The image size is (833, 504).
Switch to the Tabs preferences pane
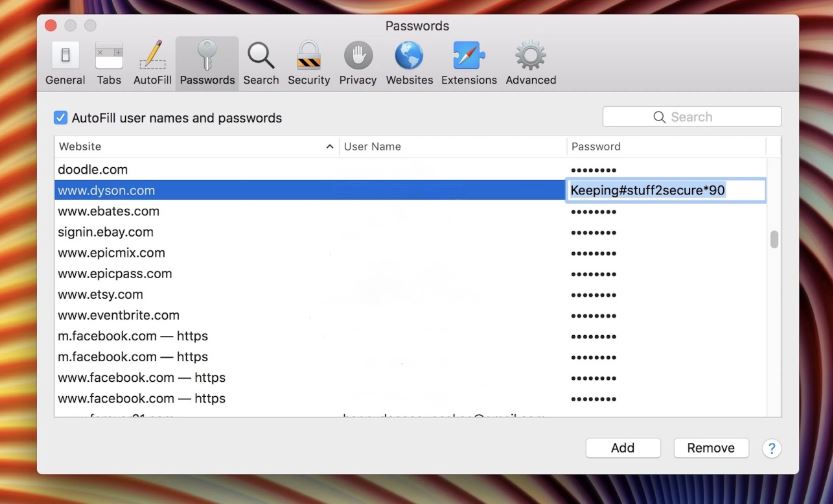pos(109,63)
